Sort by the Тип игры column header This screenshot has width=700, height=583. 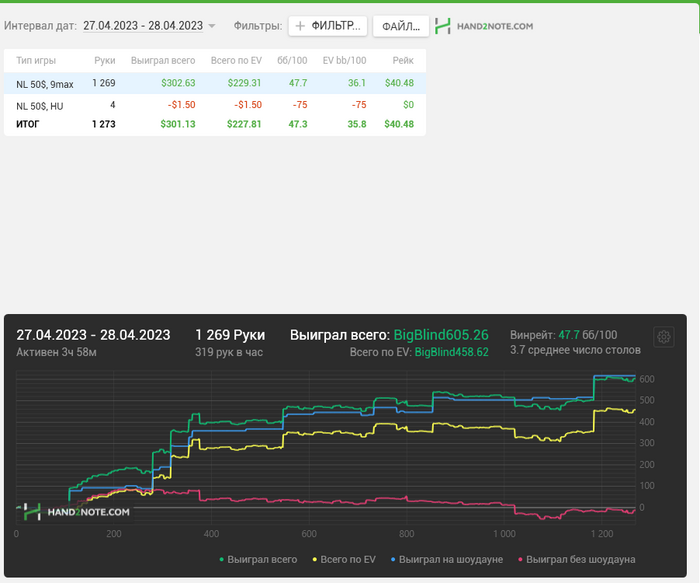tap(36, 60)
